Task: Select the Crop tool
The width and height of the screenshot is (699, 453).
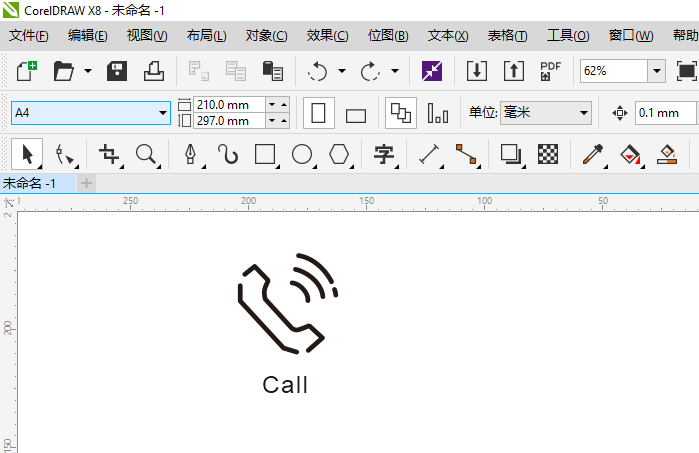Action: 110,155
